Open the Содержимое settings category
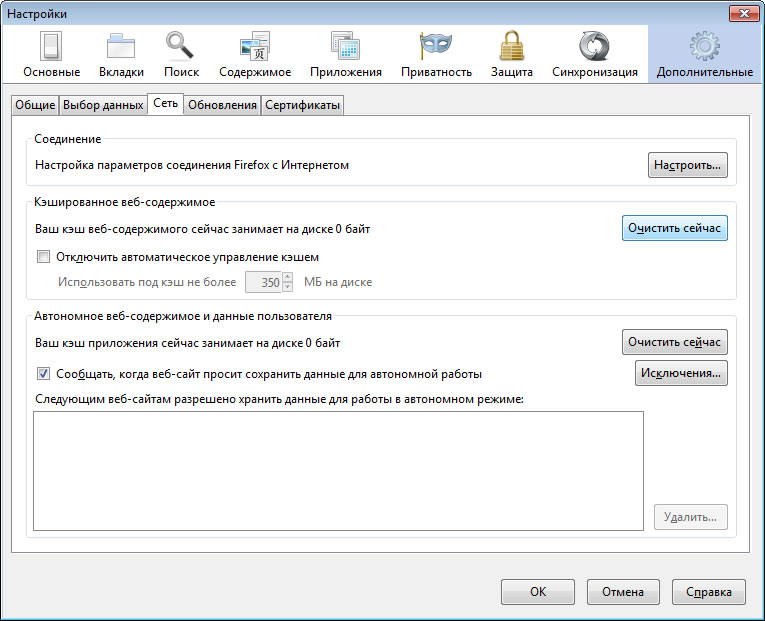 pyautogui.click(x=255, y=55)
